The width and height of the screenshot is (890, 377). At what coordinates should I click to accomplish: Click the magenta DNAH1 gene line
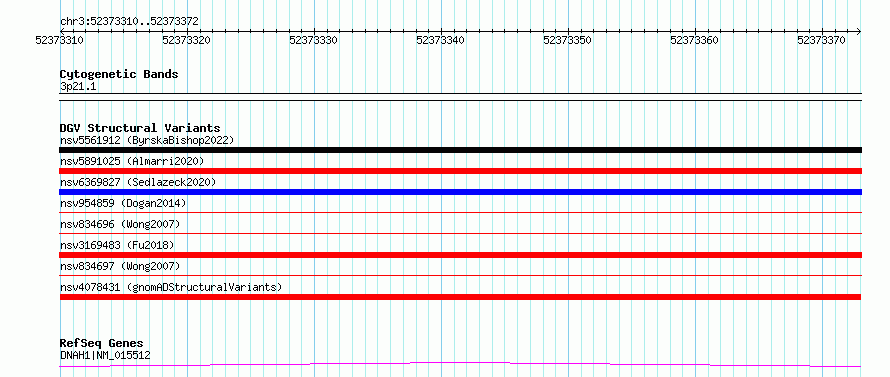pos(460,364)
